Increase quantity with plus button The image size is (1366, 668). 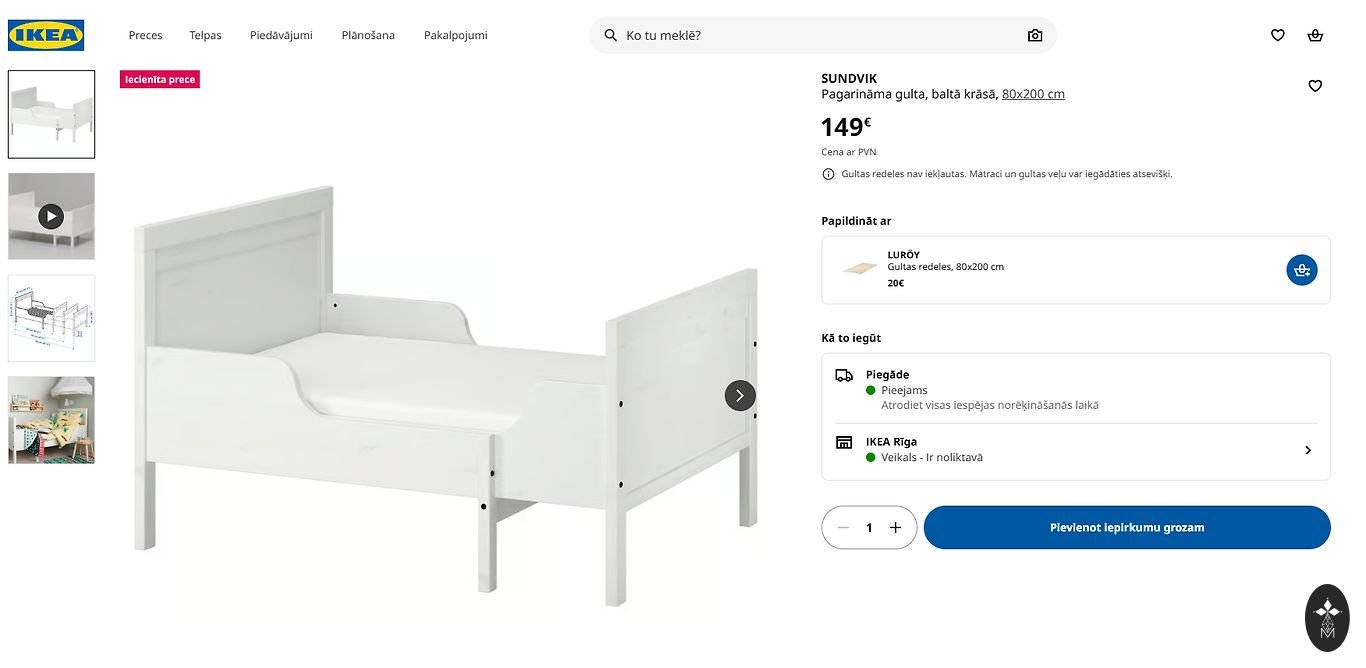click(895, 528)
